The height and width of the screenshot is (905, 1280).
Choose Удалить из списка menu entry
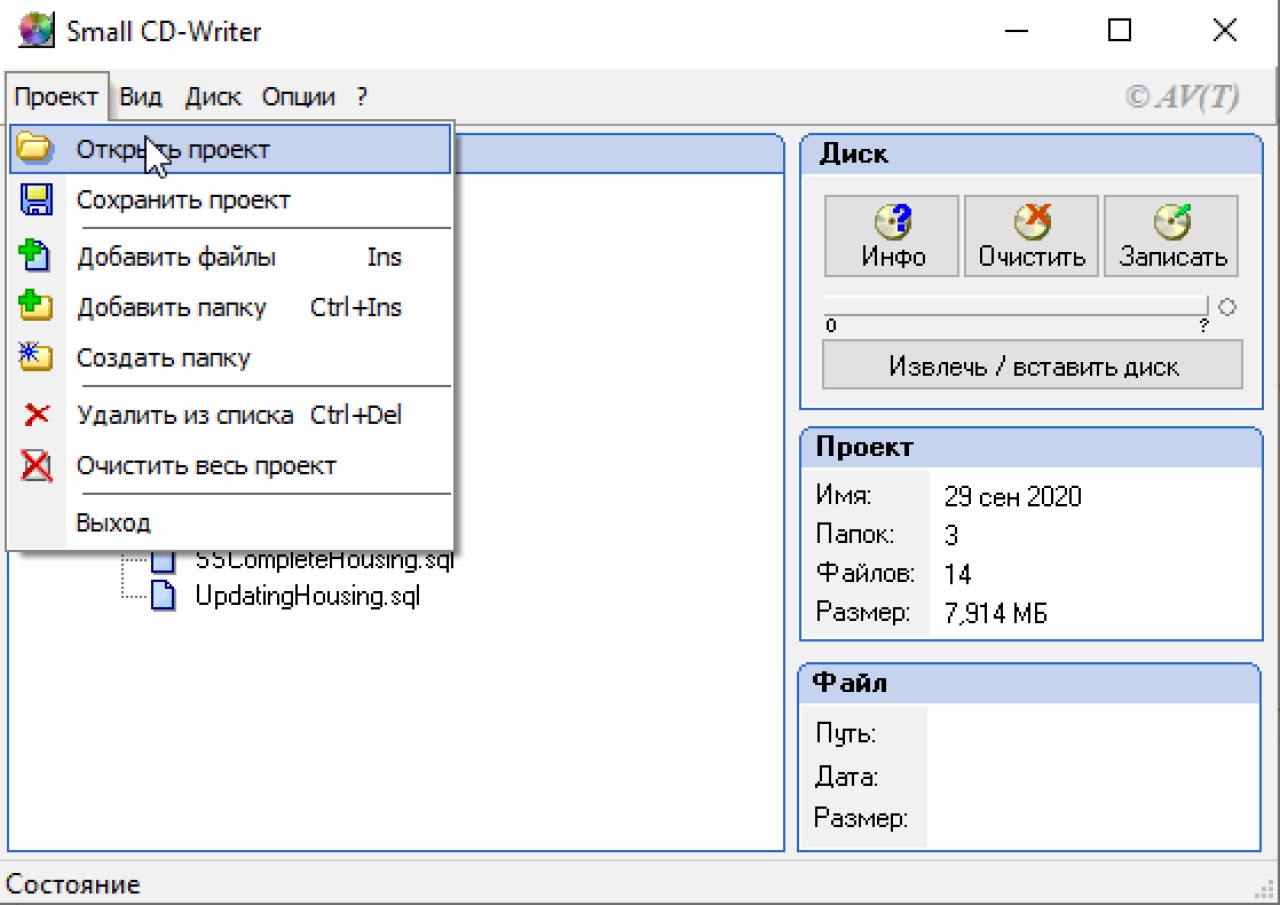[230, 415]
